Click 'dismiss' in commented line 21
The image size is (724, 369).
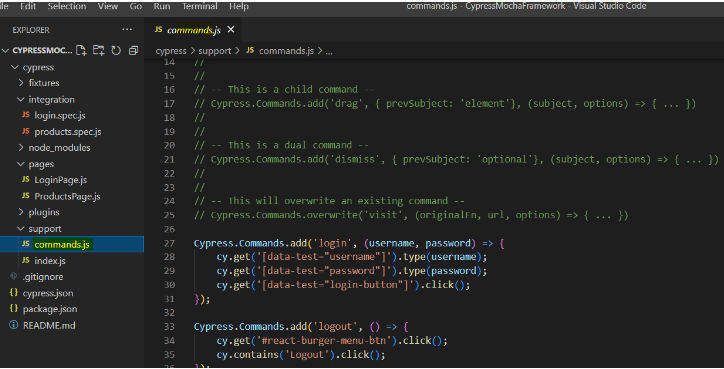point(355,159)
